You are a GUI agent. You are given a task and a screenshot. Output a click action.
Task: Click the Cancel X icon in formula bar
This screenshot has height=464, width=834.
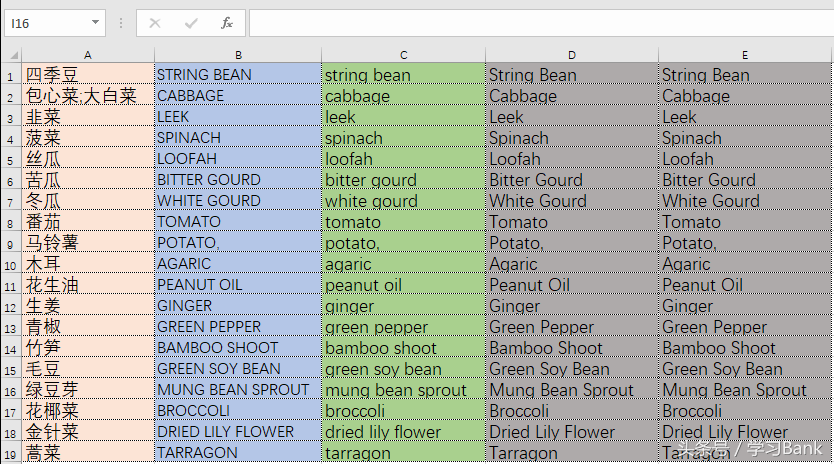[x=155, y=22]
